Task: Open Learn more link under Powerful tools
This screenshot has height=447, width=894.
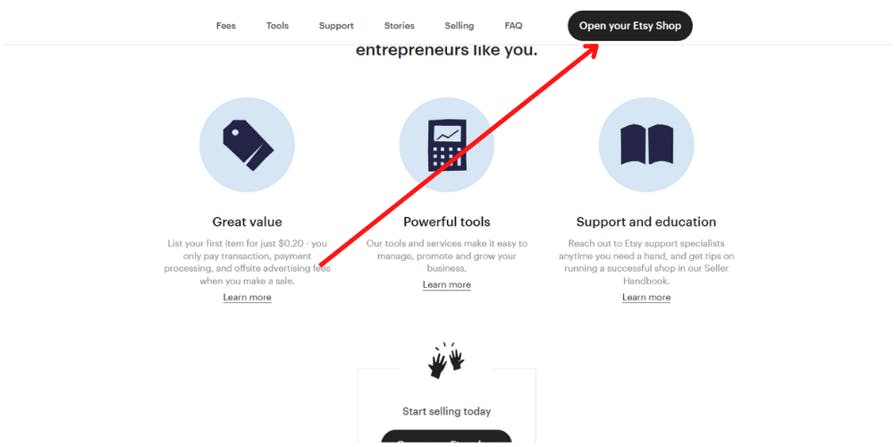Action: tap(446, 285)
